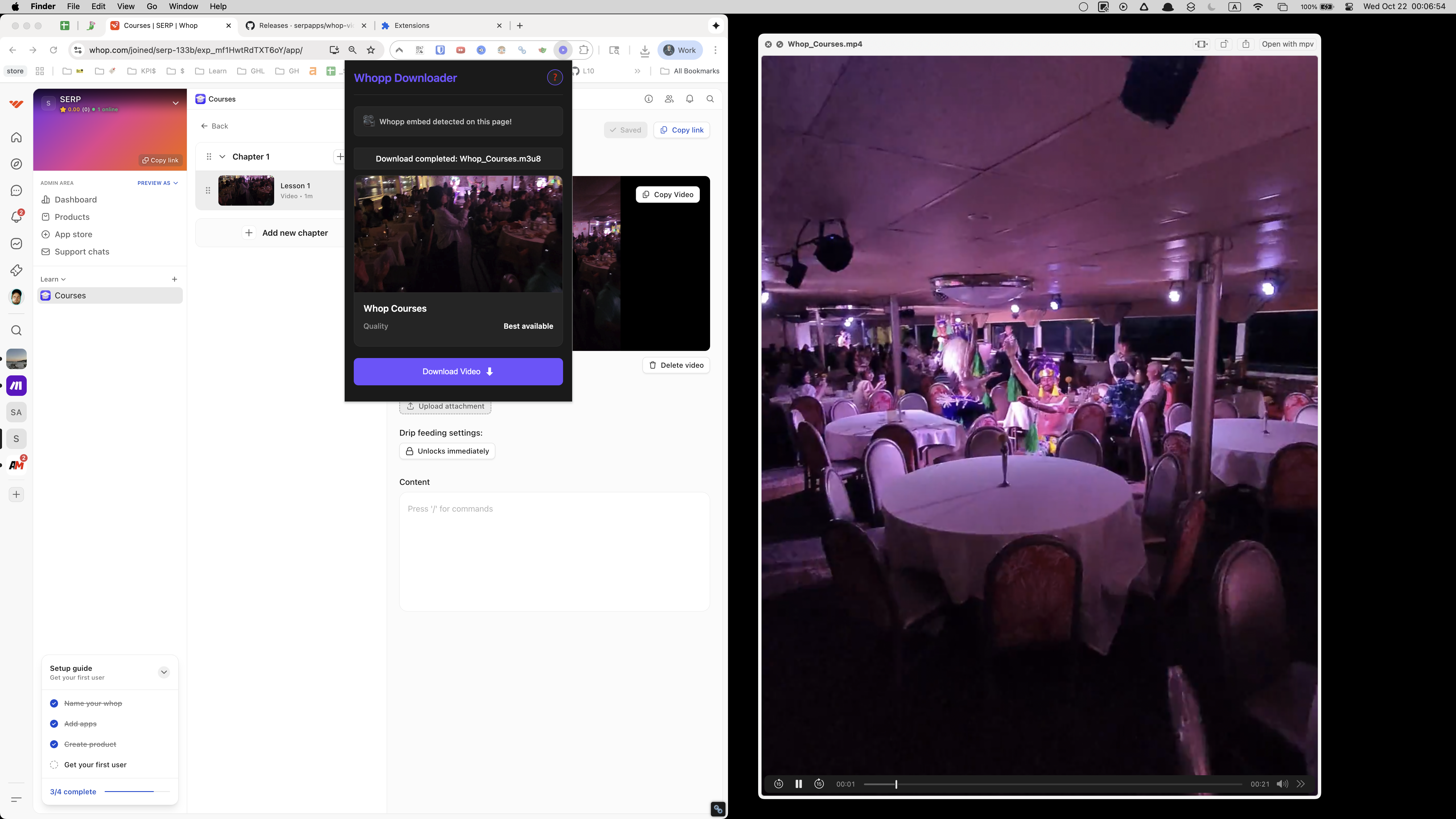1456x819 pixels.
Task: Collapse Chapter 1 using its chevron
Action: [x=222, y=157]
